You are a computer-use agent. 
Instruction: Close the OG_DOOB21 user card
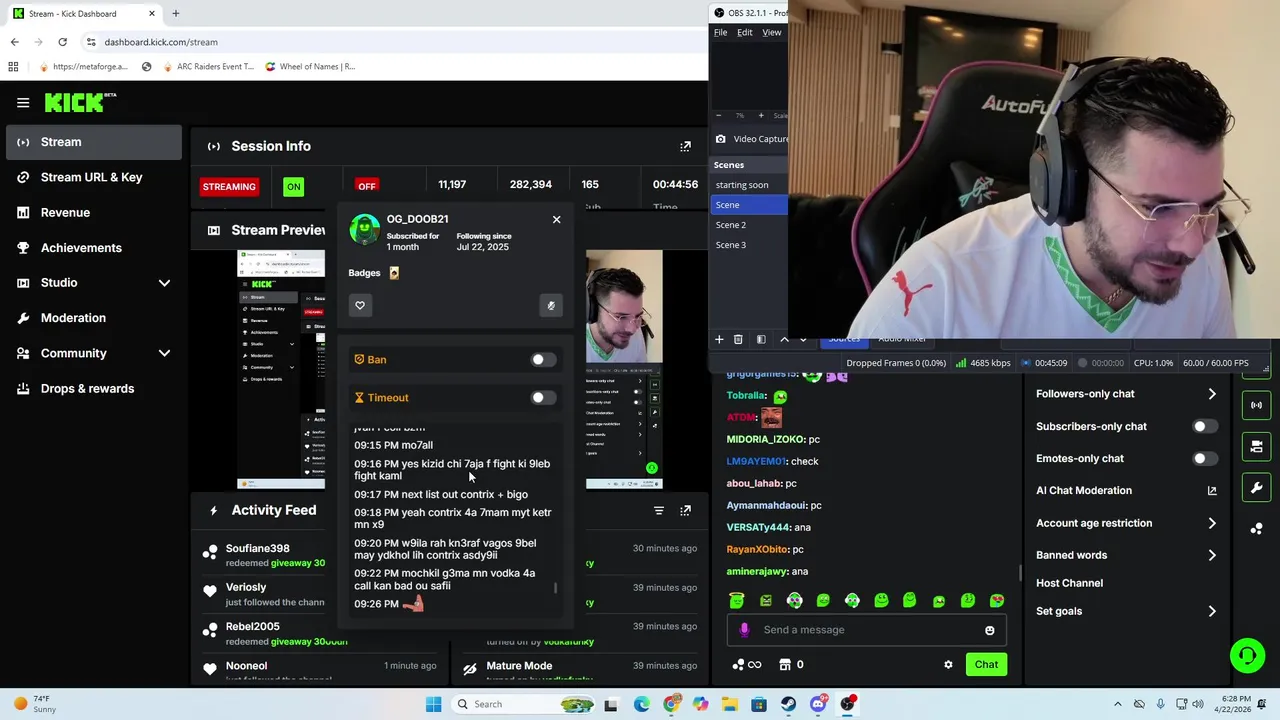556,219
